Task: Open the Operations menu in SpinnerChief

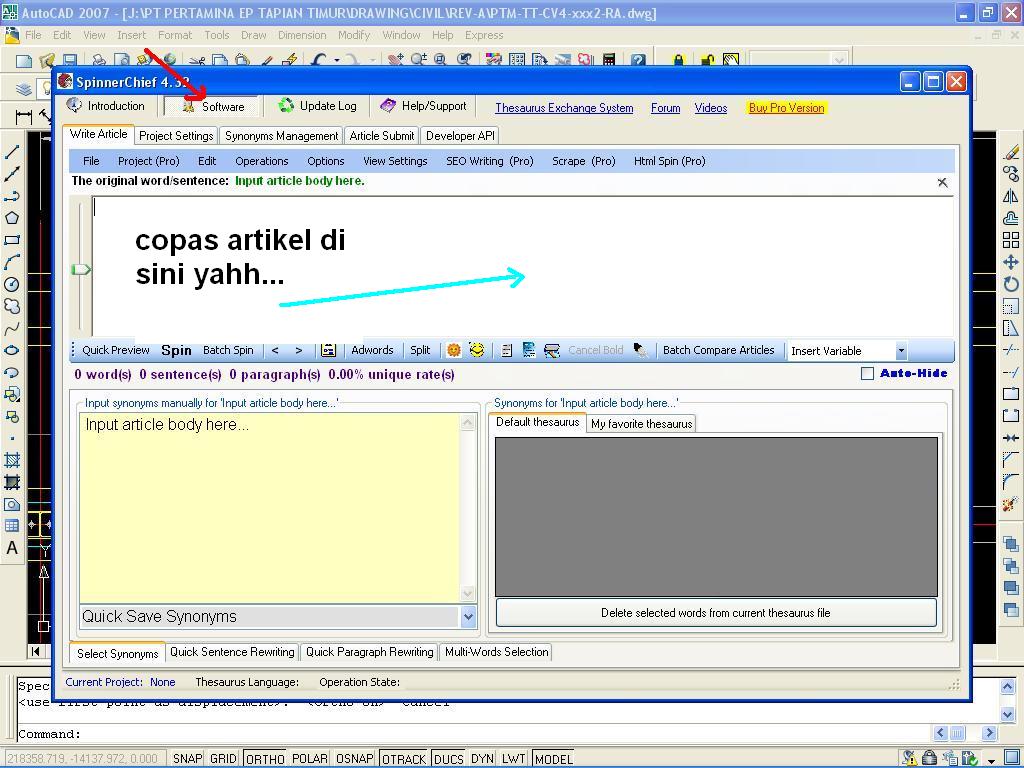Action: coord(261,161)
